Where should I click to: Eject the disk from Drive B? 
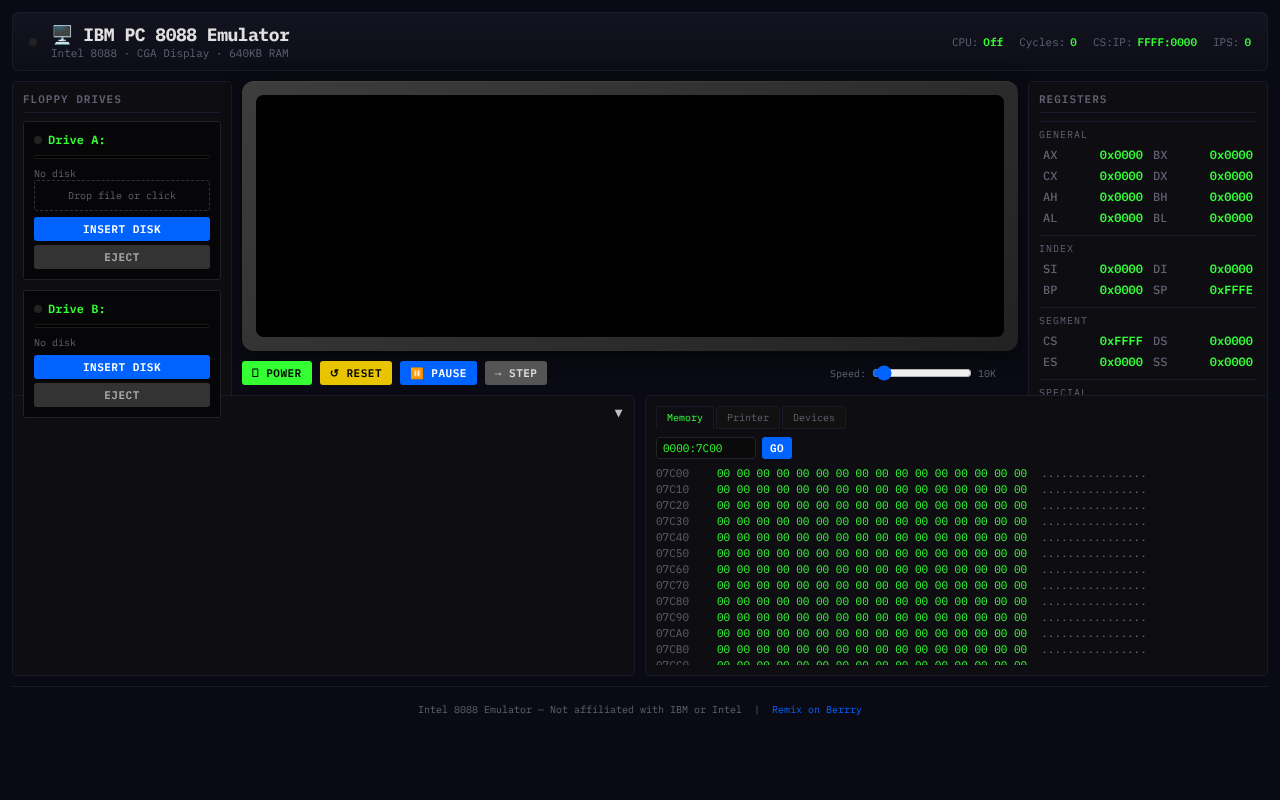coord(121,395)
